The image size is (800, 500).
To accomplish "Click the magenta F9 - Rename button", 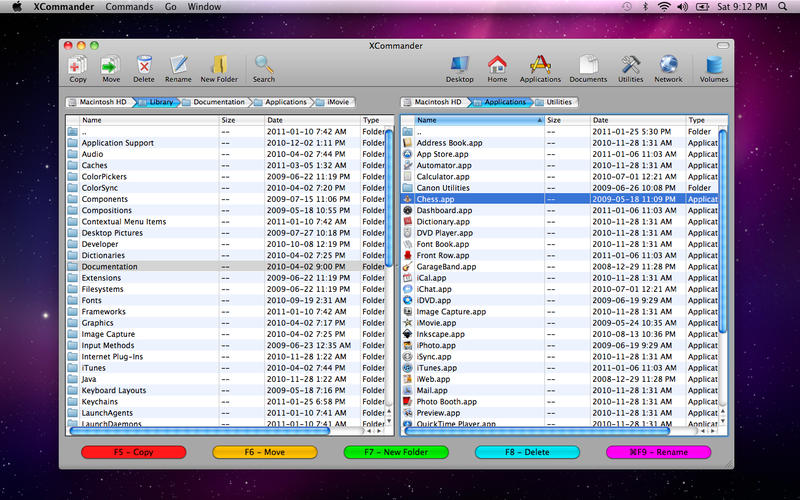I will tap(658, 452).
